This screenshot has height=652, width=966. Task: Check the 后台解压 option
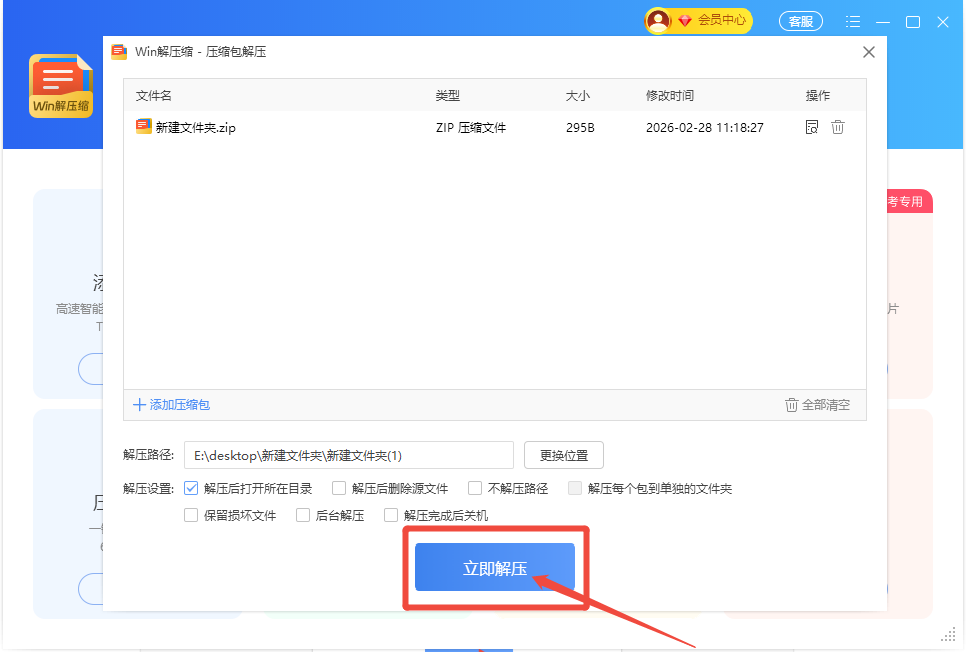(x=303, y=516)
